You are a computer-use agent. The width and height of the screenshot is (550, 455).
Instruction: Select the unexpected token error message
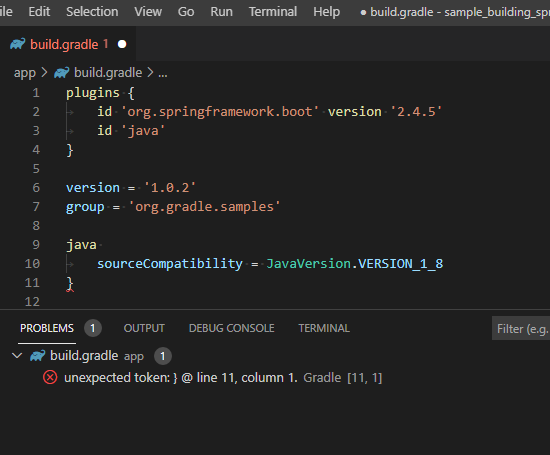181,377
